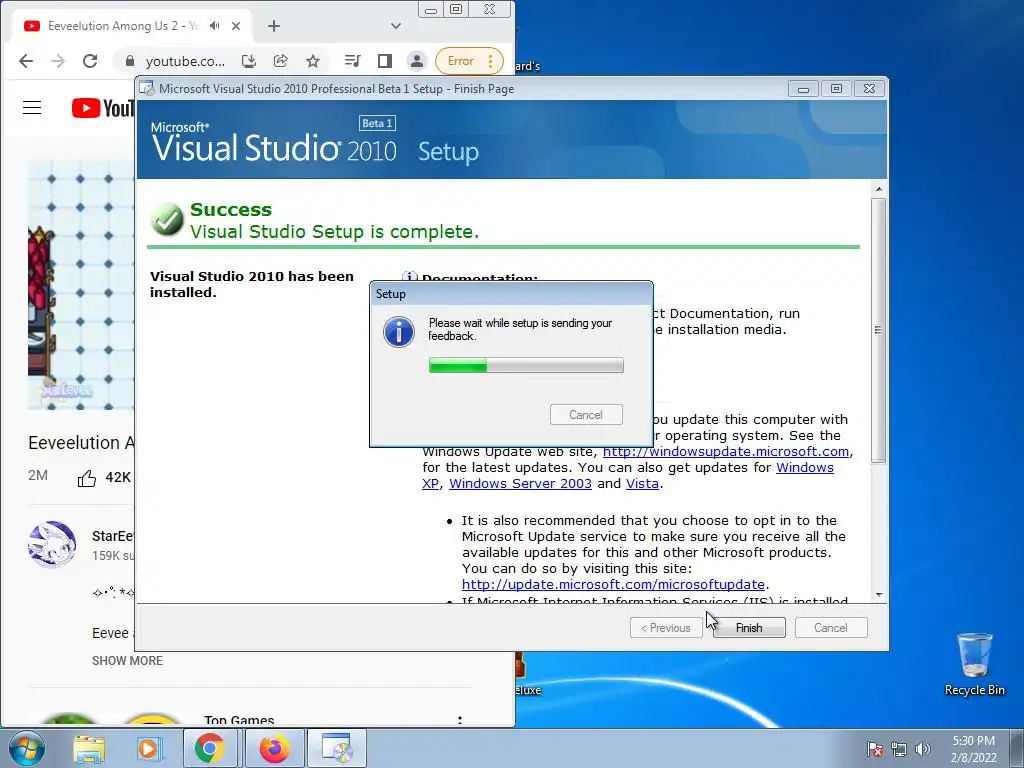Click the YouTube video player thumbnail

(x=80, y=283)
